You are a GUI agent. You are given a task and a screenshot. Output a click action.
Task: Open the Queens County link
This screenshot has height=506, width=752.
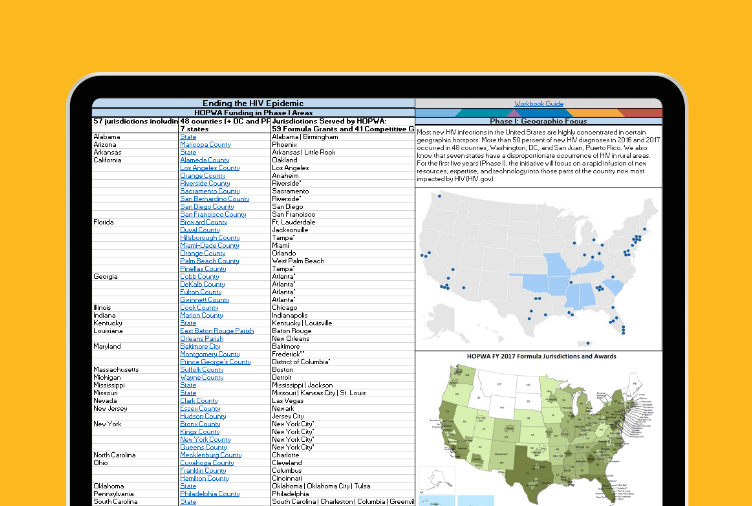pyautogui.click(x=203, y=447)
